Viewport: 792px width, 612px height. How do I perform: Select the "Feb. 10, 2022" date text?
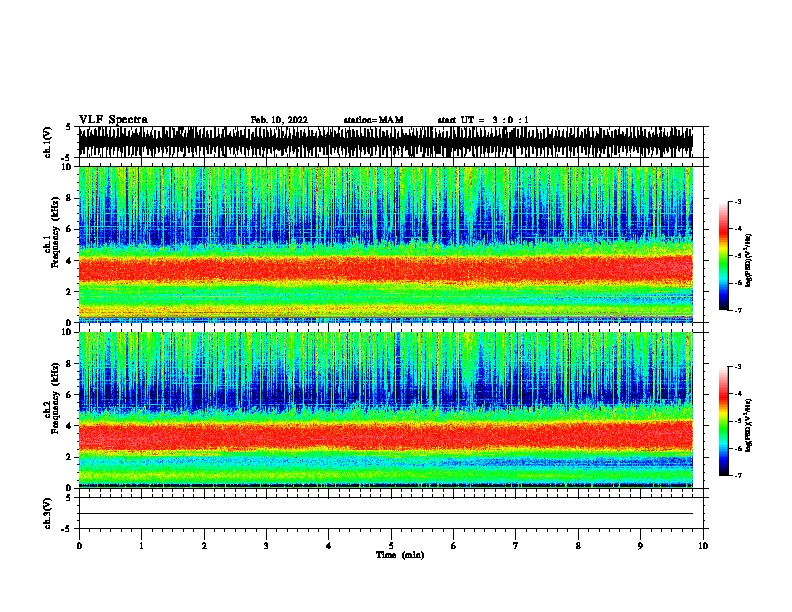click(x=279, y=120)
